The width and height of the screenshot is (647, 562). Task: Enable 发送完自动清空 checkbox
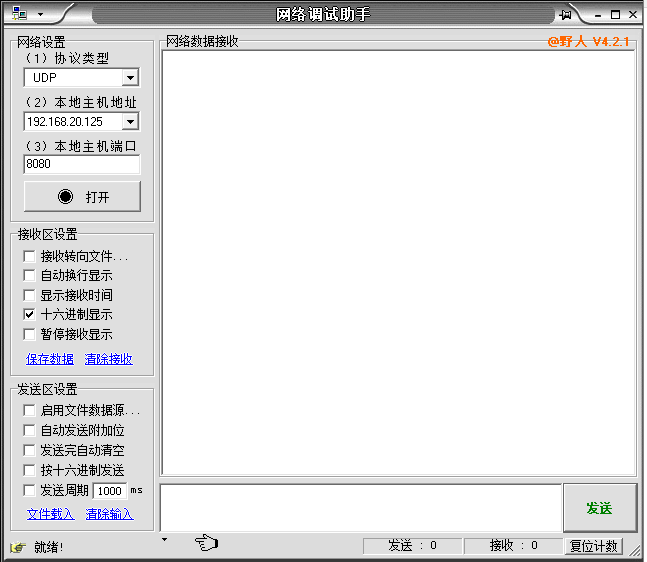pos(29,450)
